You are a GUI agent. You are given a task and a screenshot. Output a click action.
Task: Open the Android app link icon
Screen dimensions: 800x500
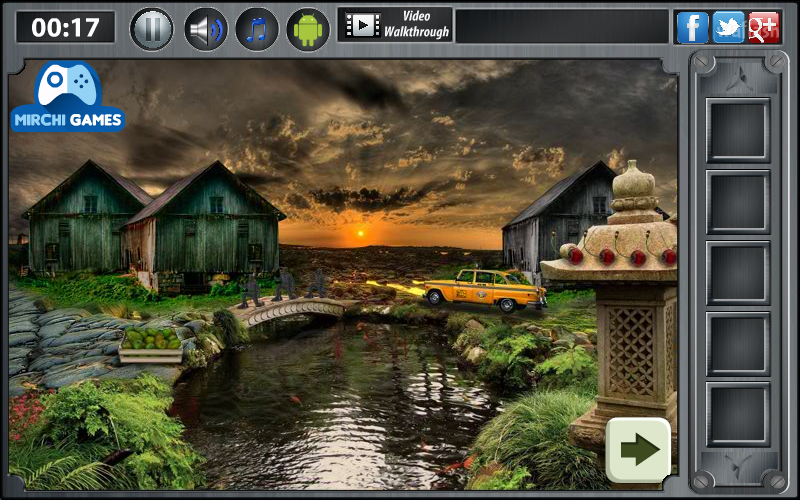(308, 29)
